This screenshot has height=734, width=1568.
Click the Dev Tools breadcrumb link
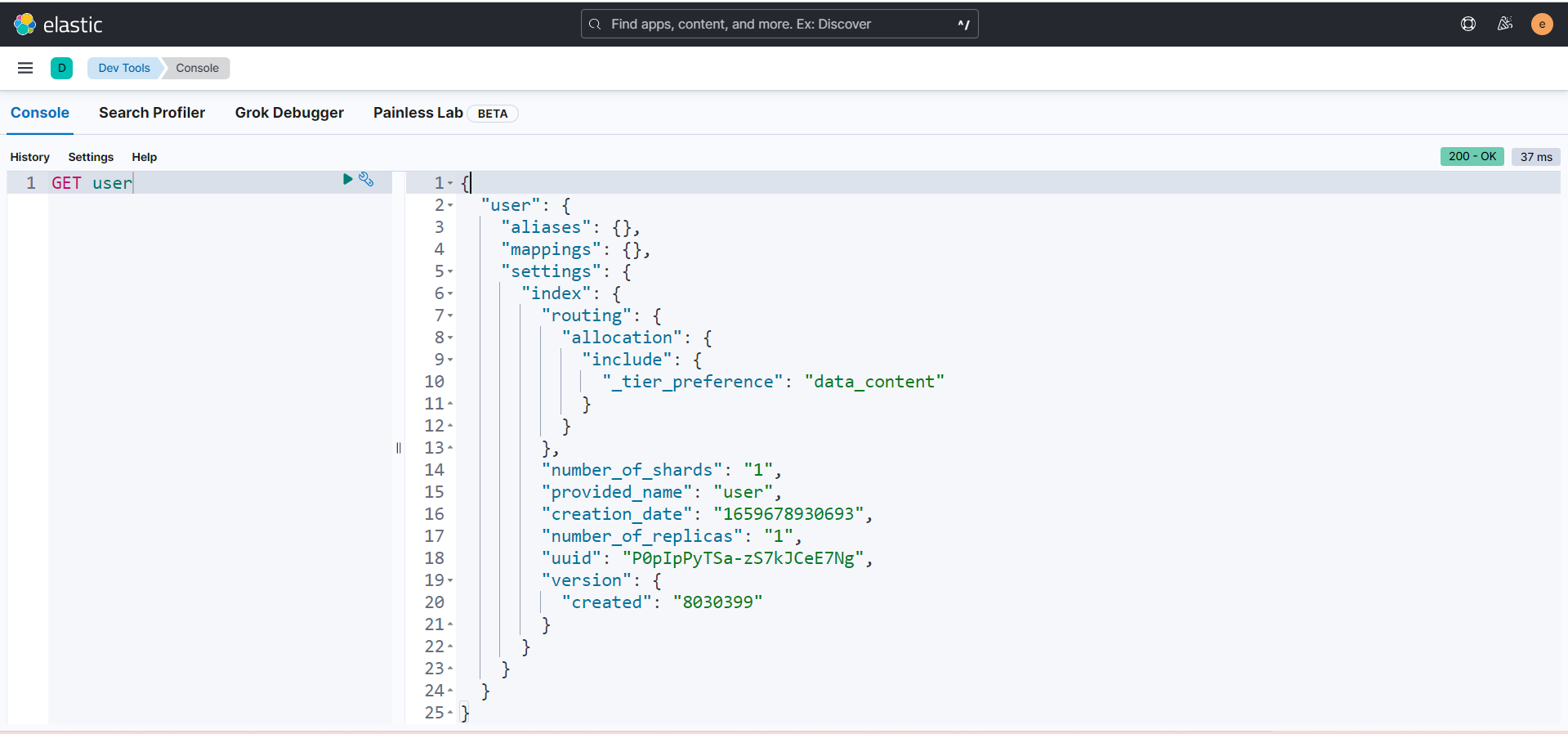point(124,68)
